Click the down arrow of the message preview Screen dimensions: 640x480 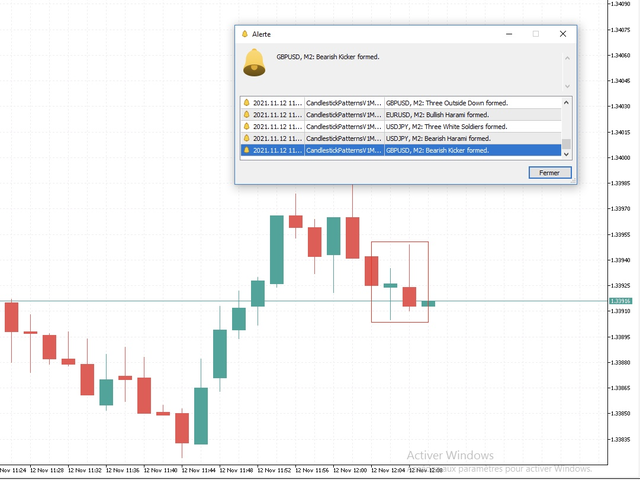(566, 86)
